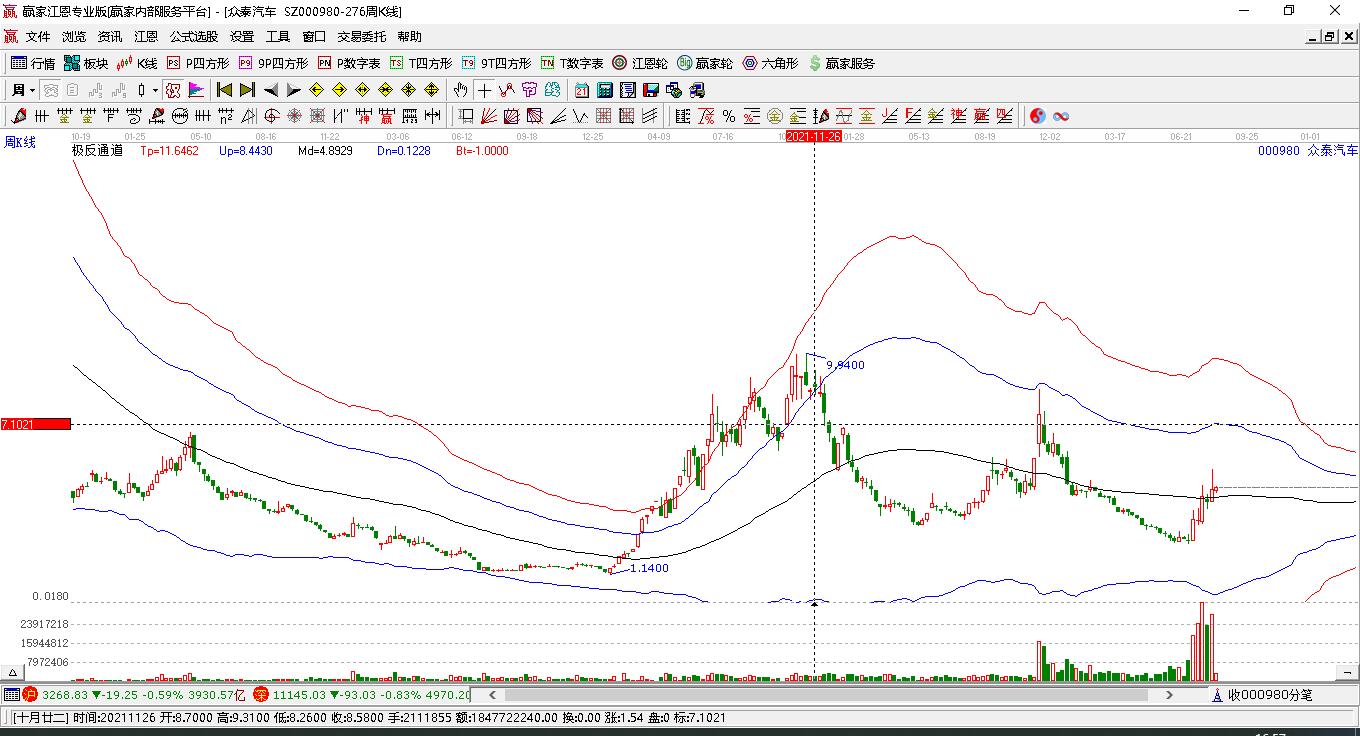Screen dimensions: 1360x736
Task: Step back with the black left arrow
Action: point(271,90)
